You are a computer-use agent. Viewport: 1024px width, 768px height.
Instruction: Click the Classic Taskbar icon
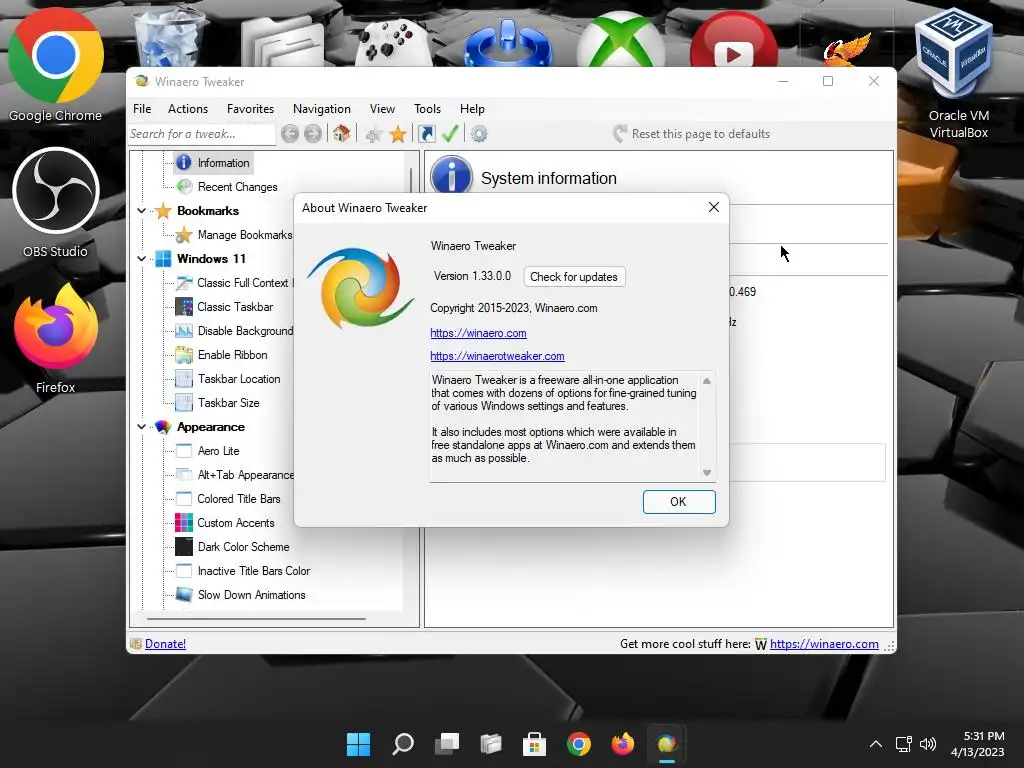click(x=184, y=306)
